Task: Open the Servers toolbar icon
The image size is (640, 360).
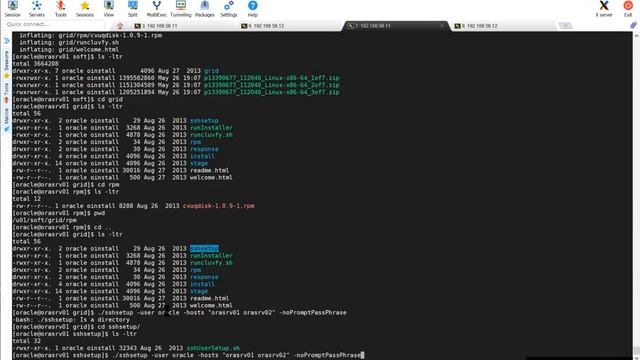Action: [36, 9]
